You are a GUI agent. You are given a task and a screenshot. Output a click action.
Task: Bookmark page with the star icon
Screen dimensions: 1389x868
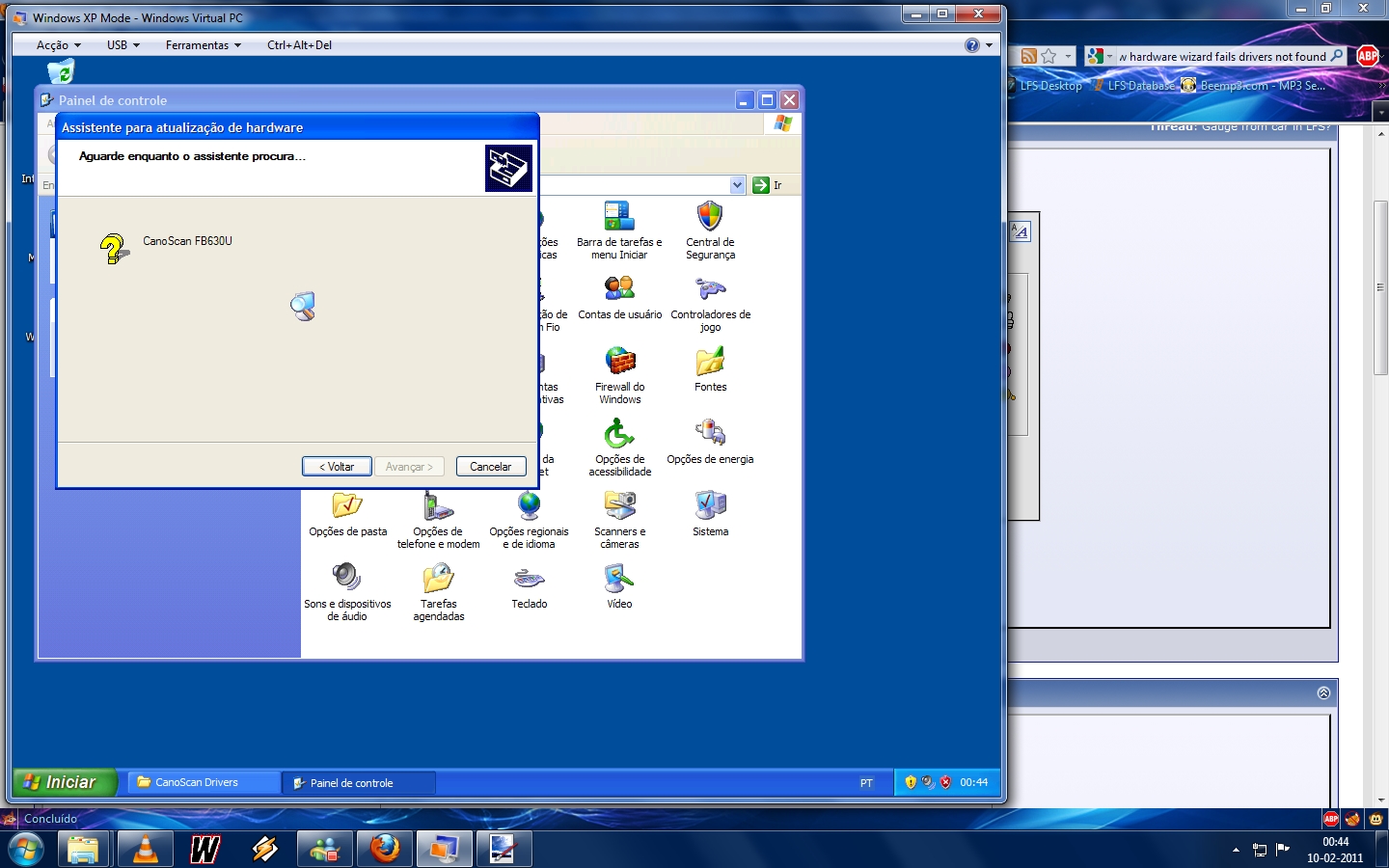(x=1049, y=56)
